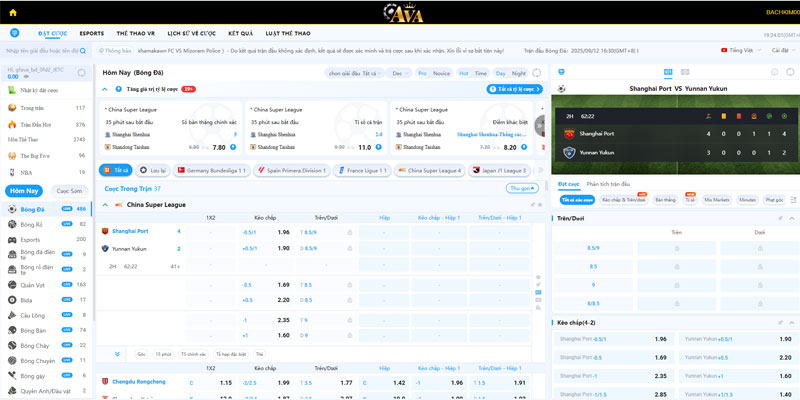Expand more markets double chevron
Viewport: 800px width, 400px height.
117,354
